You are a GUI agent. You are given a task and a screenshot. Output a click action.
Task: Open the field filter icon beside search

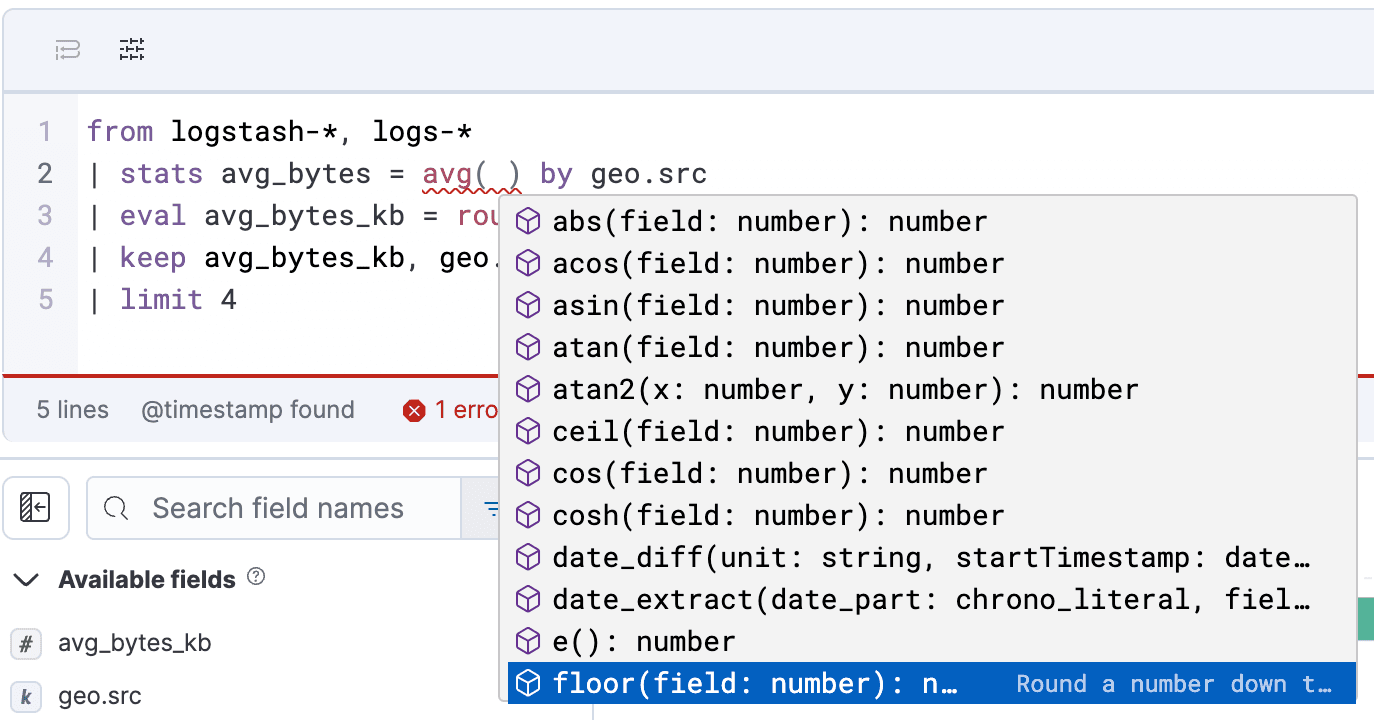(x=492, y=507)
